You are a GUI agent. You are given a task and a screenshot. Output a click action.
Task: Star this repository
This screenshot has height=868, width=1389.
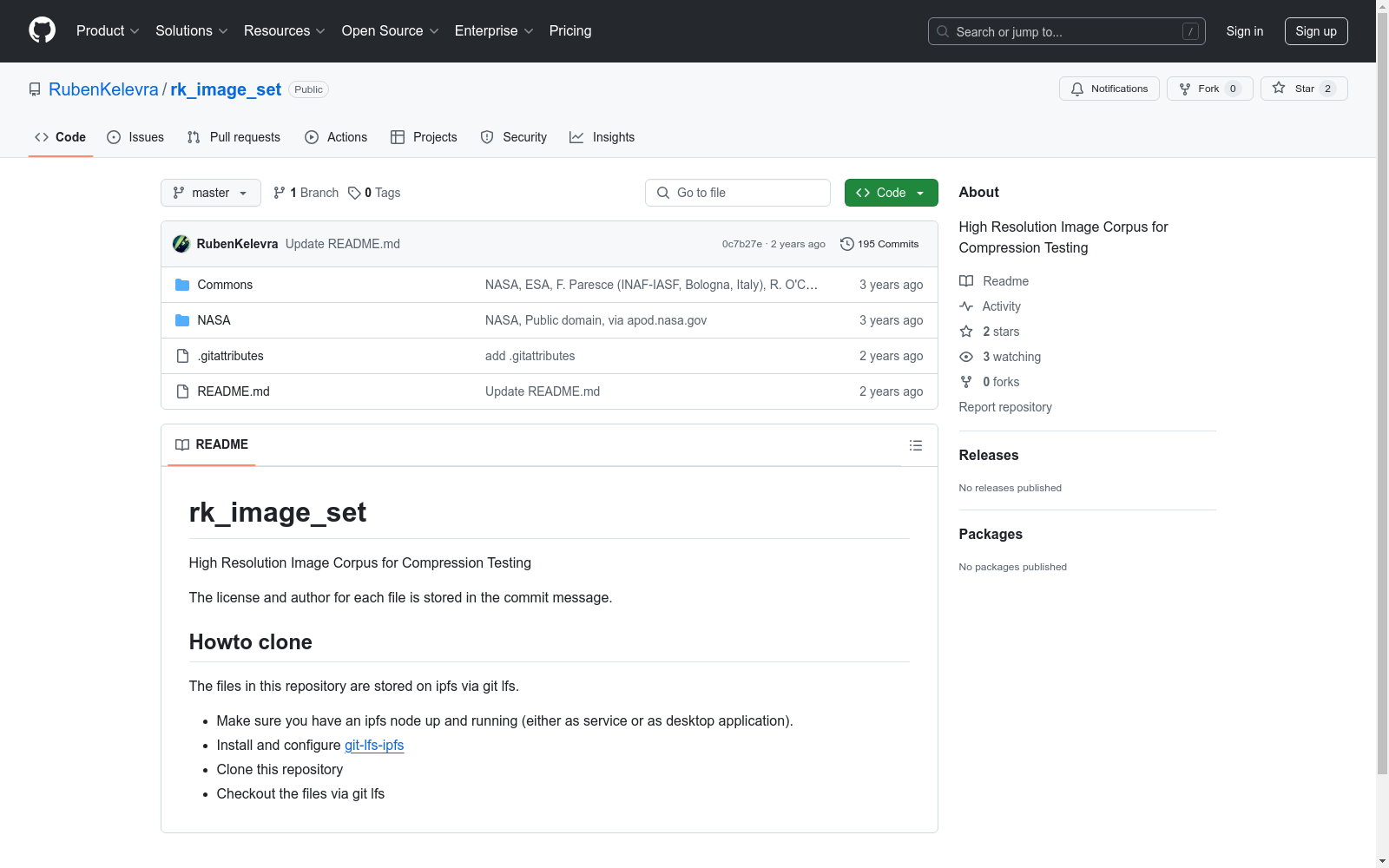(x=1304, y=89)
